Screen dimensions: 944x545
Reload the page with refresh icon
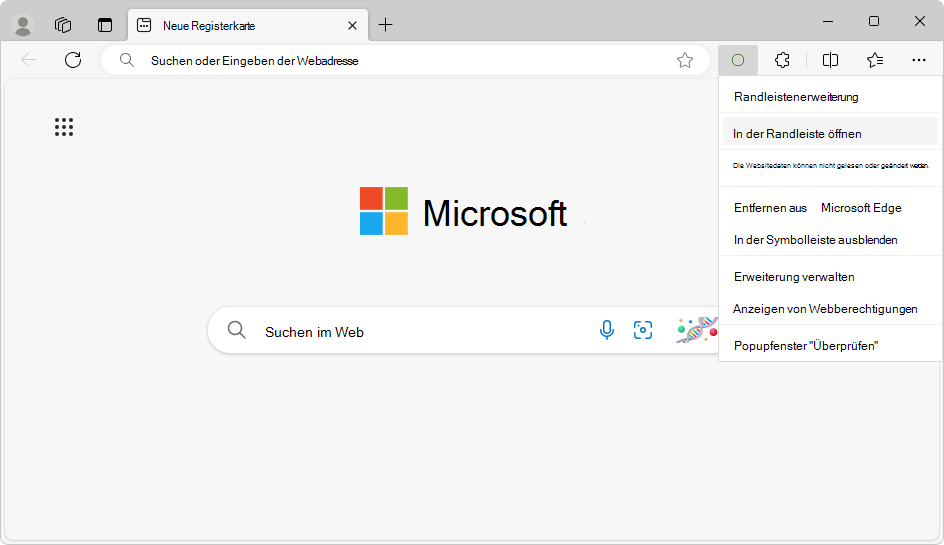pos(73,60)
